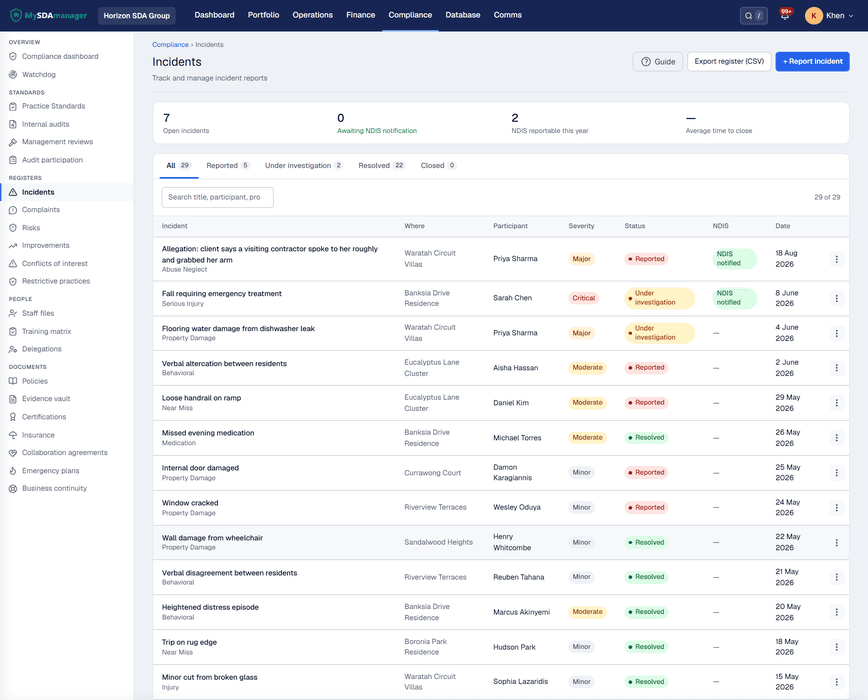
Task: Switch to the Under investigation tab
Action: click(304, 165)
